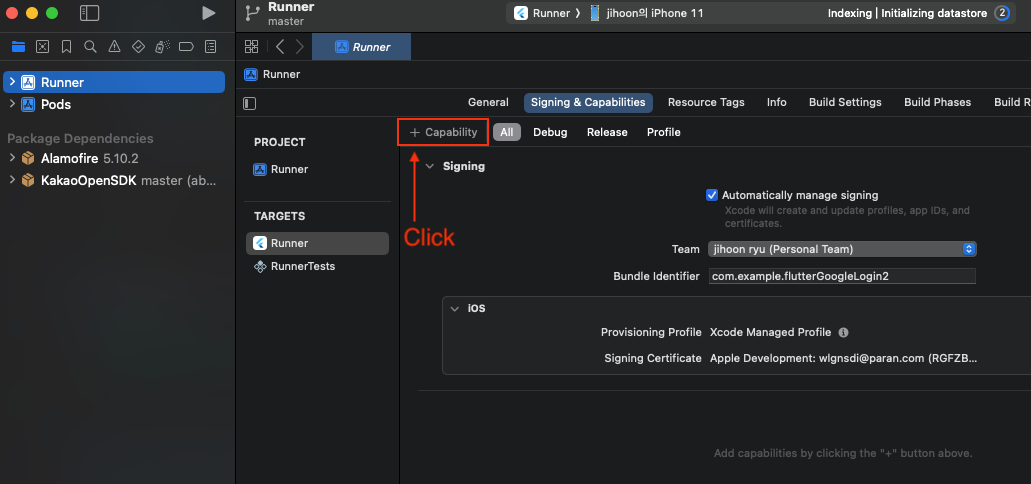Open the Project navigator folder icon
The image size is (1031, 484).
click(x=18, y=47)
